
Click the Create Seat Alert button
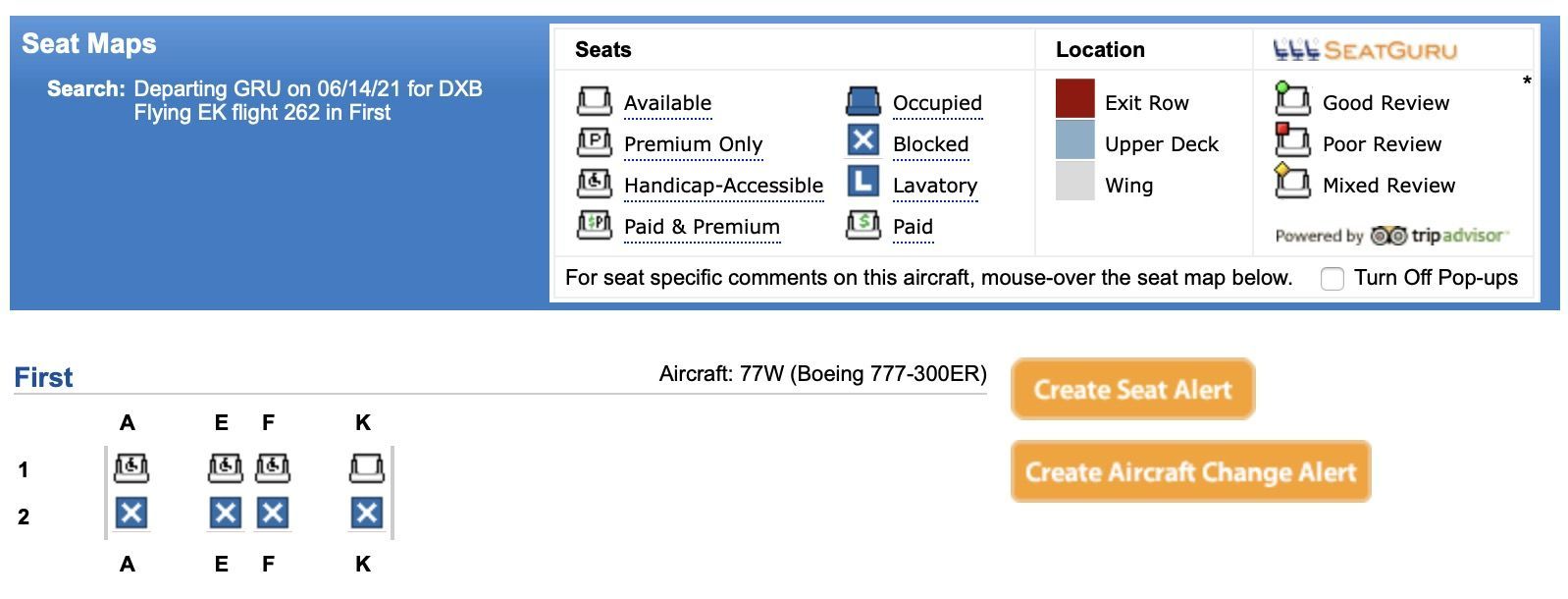[x=1133, y=390]
